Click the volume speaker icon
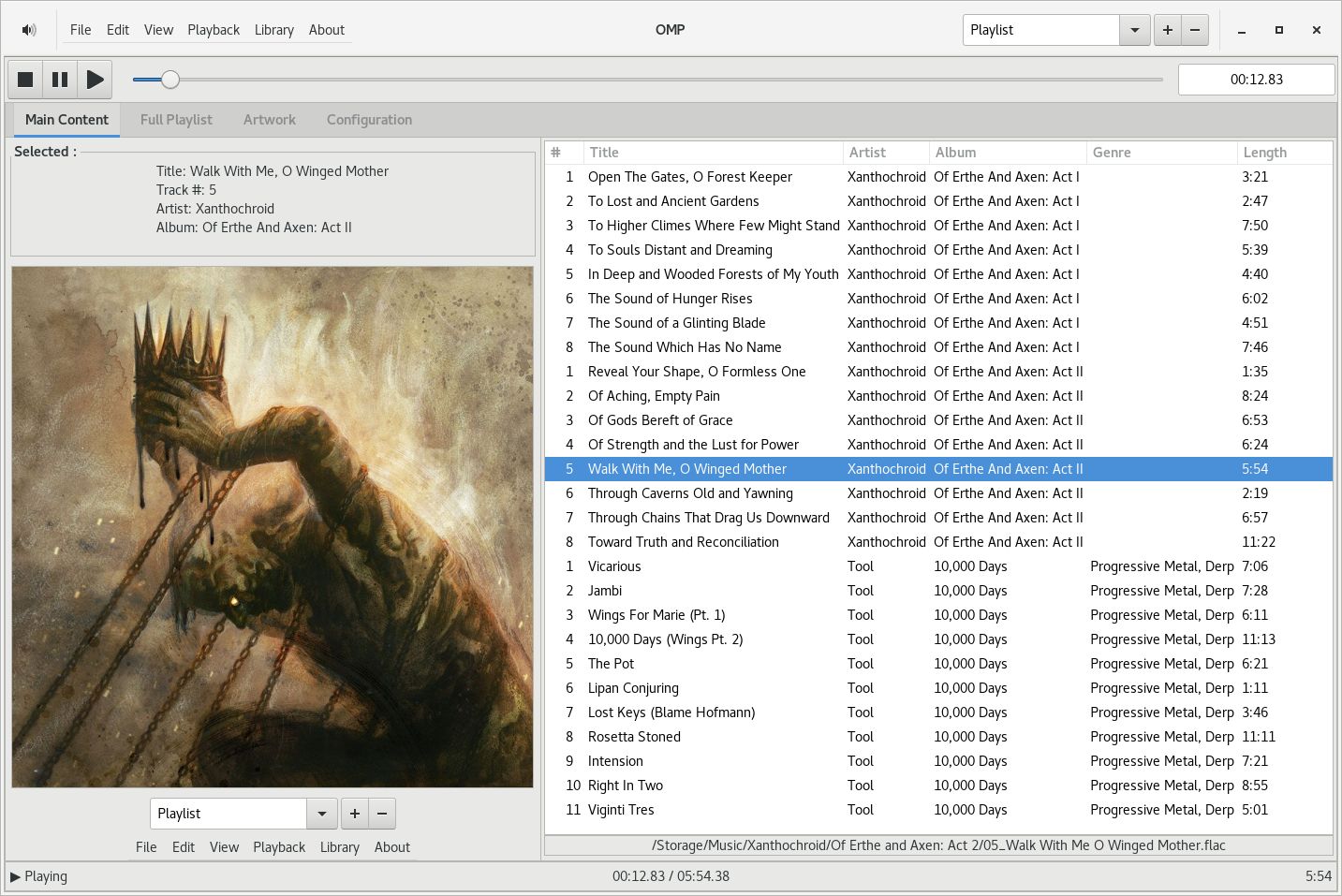1342x896 pixels. (x=29, y=30)
